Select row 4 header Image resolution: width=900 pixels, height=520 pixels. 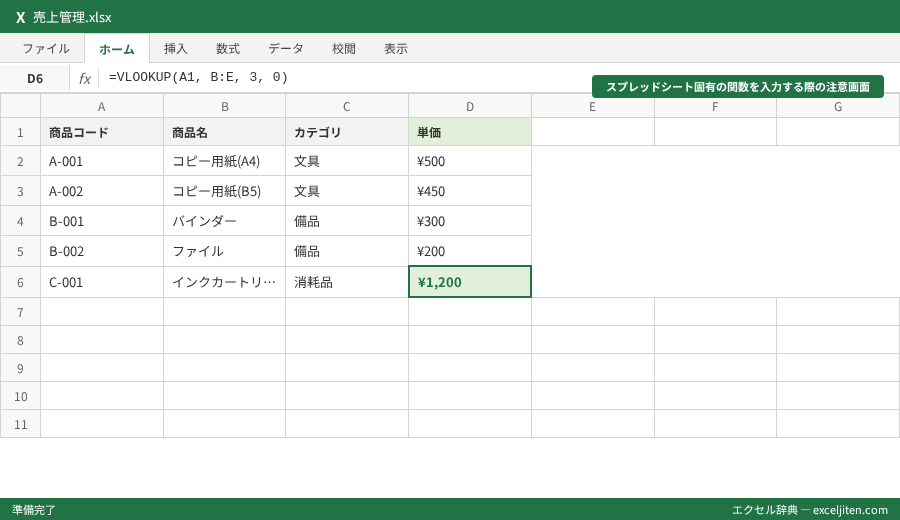click(20, 221)
